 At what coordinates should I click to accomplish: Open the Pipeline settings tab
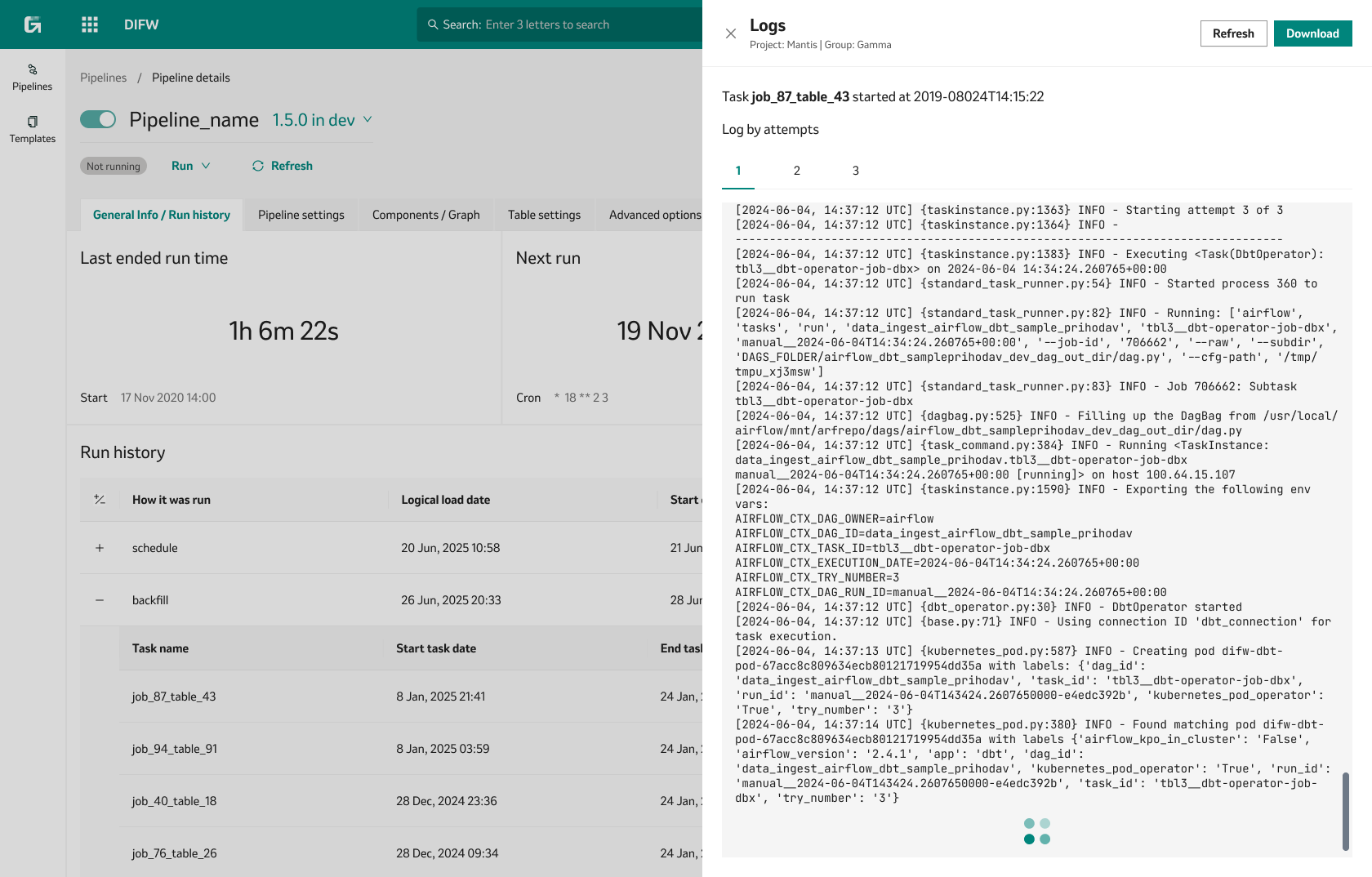[301, 215]
